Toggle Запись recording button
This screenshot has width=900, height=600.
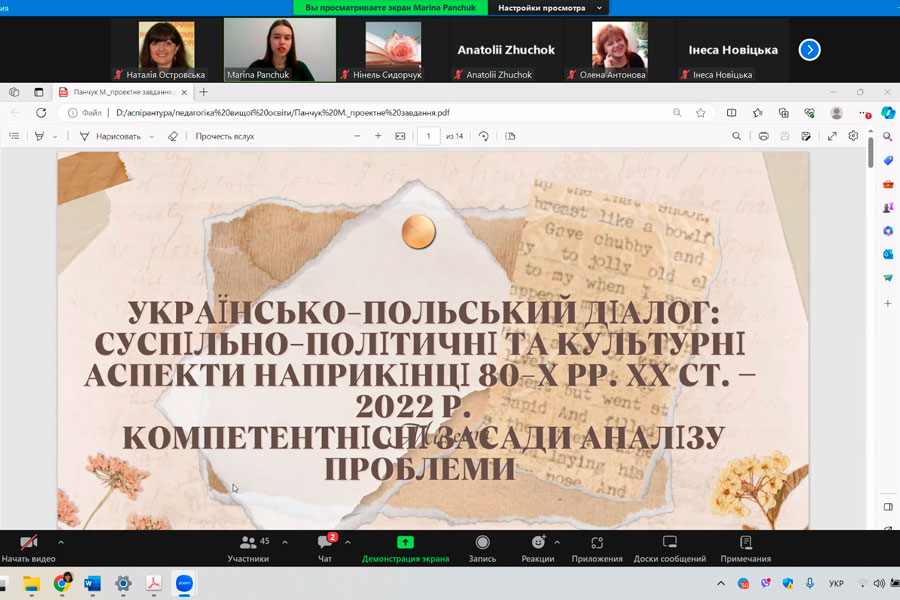coord(482,548)
